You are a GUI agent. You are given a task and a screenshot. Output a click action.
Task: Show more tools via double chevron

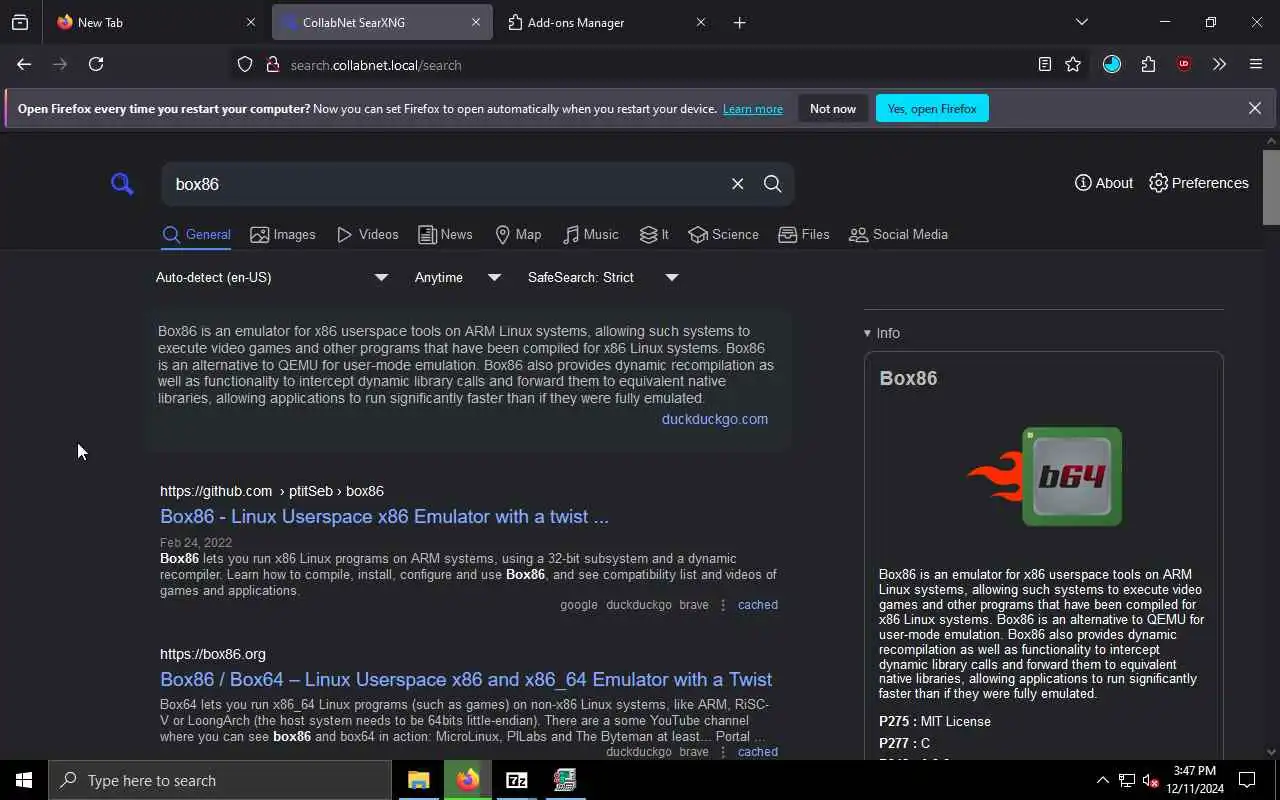tap(1219, 64)
